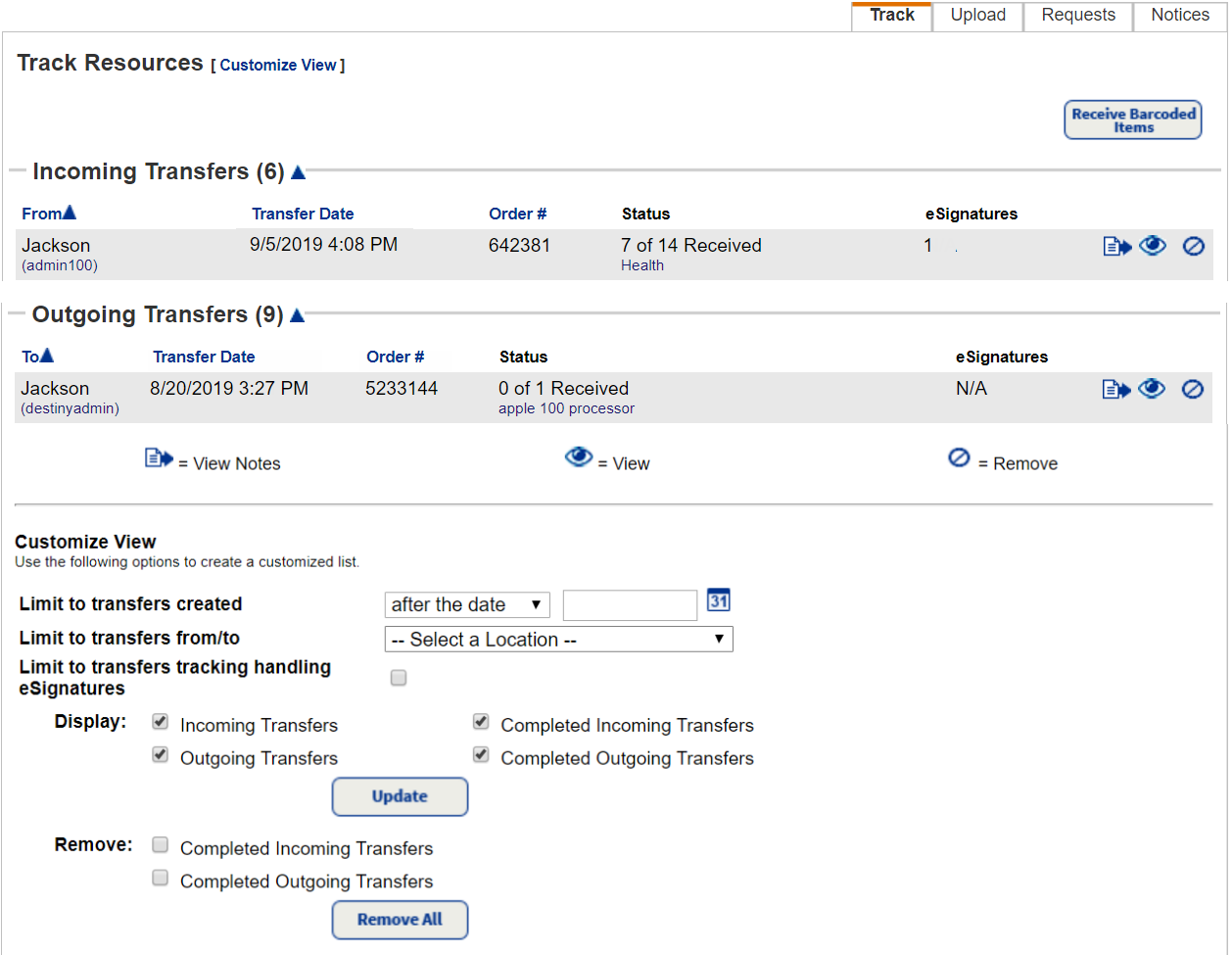Enable tracking handling eSignatures

[399, 677]
